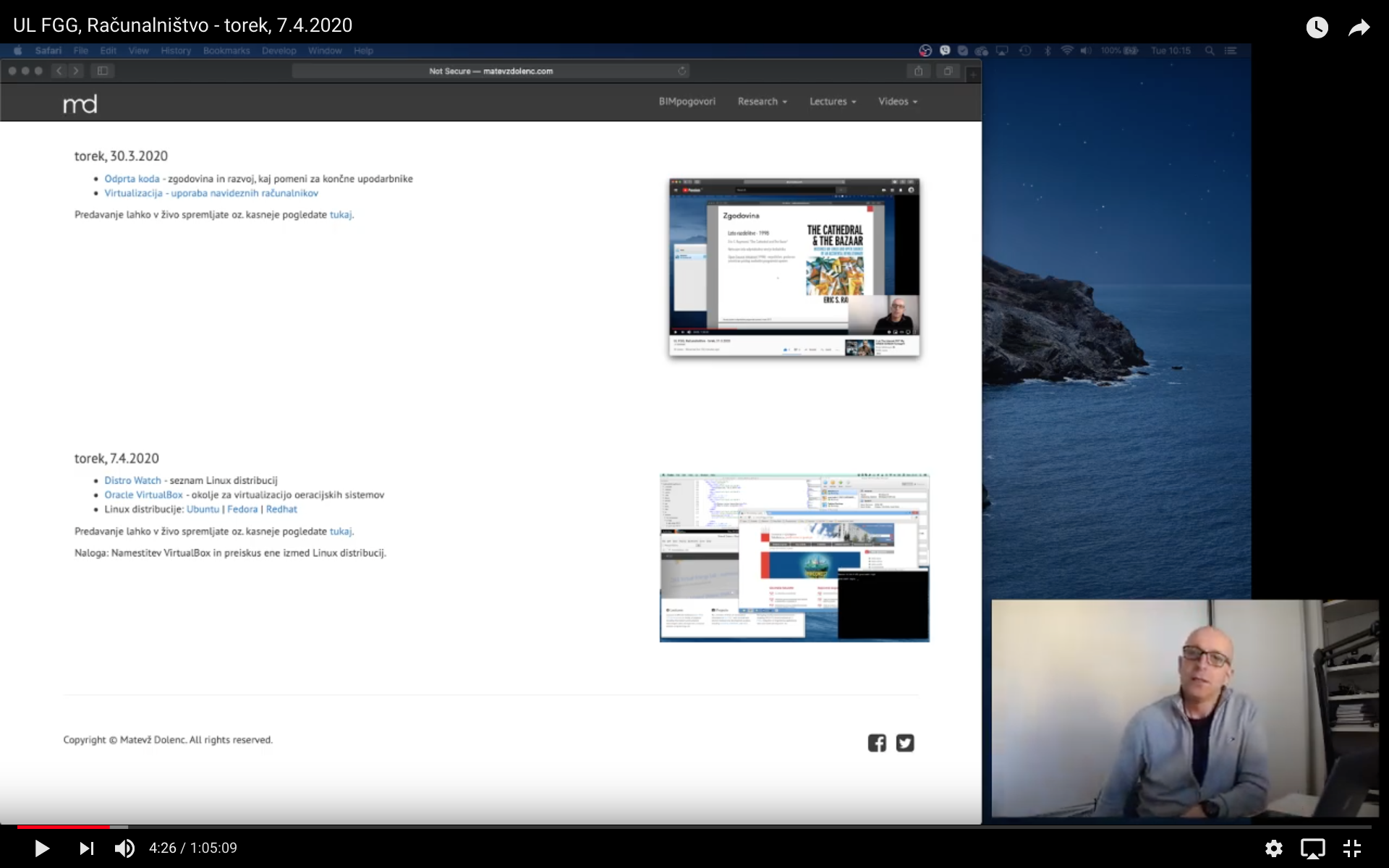Open the File menu

[80, 51]
